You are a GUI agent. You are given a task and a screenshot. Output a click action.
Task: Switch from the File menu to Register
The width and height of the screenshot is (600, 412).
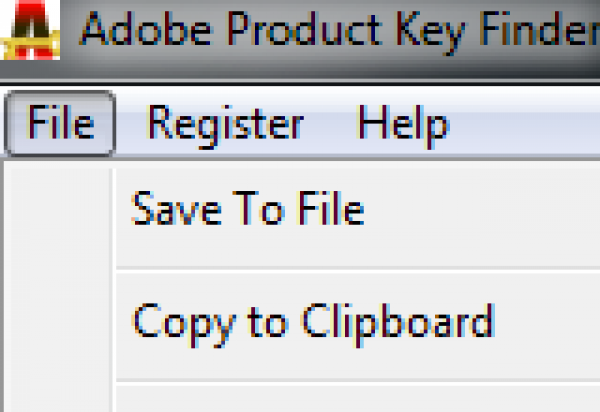point(225,125)
